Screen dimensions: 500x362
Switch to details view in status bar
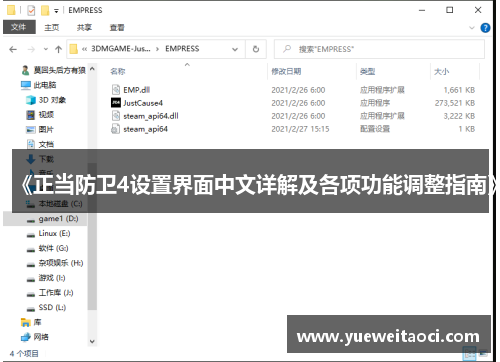[x=469, y=354]
